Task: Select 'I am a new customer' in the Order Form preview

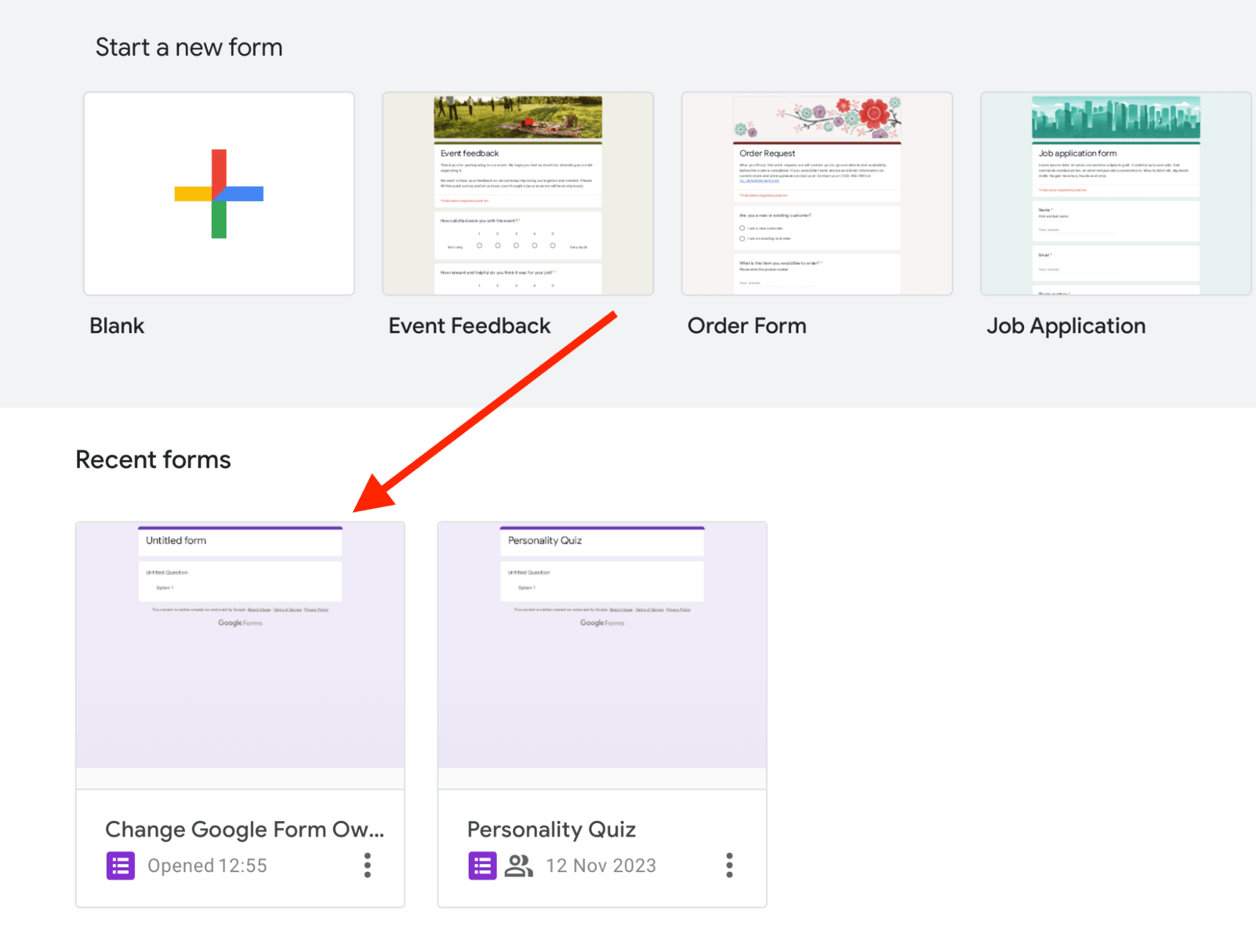Action: coord(742,228)
